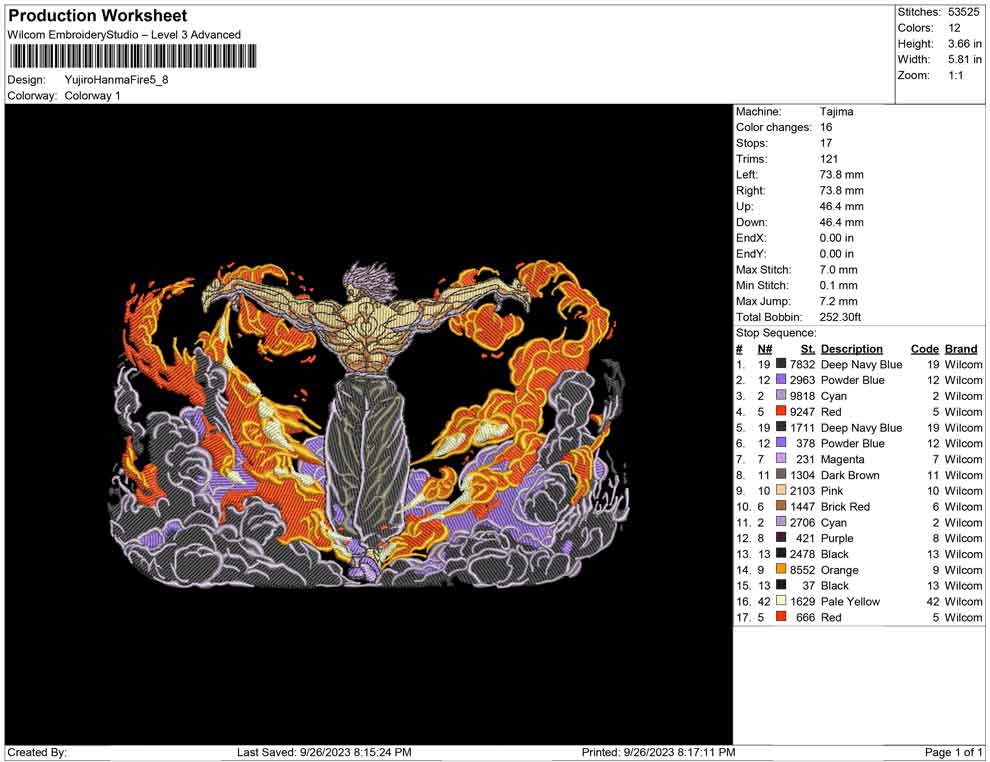Select the Code column header
This screenshot has height=762, width=990.
924,349
